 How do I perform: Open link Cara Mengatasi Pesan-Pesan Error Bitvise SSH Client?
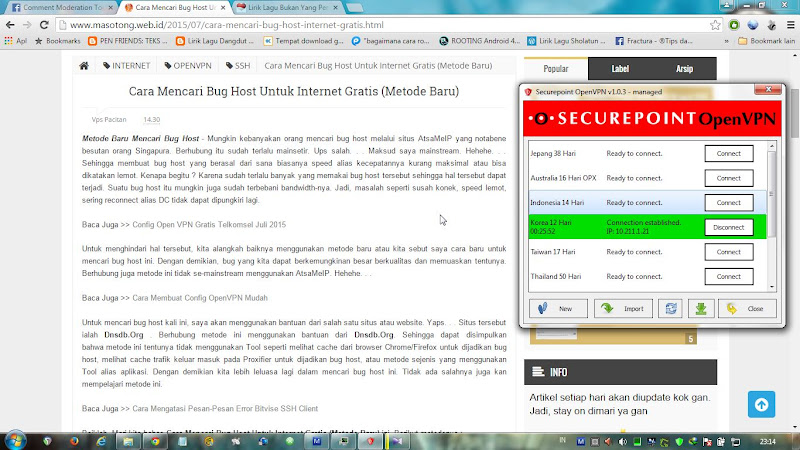(225, 409)
